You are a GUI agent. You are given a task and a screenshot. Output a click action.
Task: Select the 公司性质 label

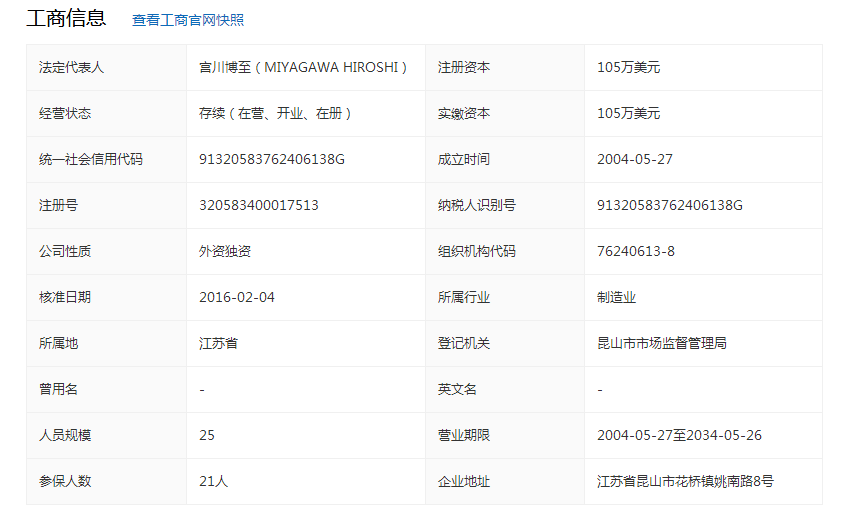pyautogui.click(x=65, y=252)
